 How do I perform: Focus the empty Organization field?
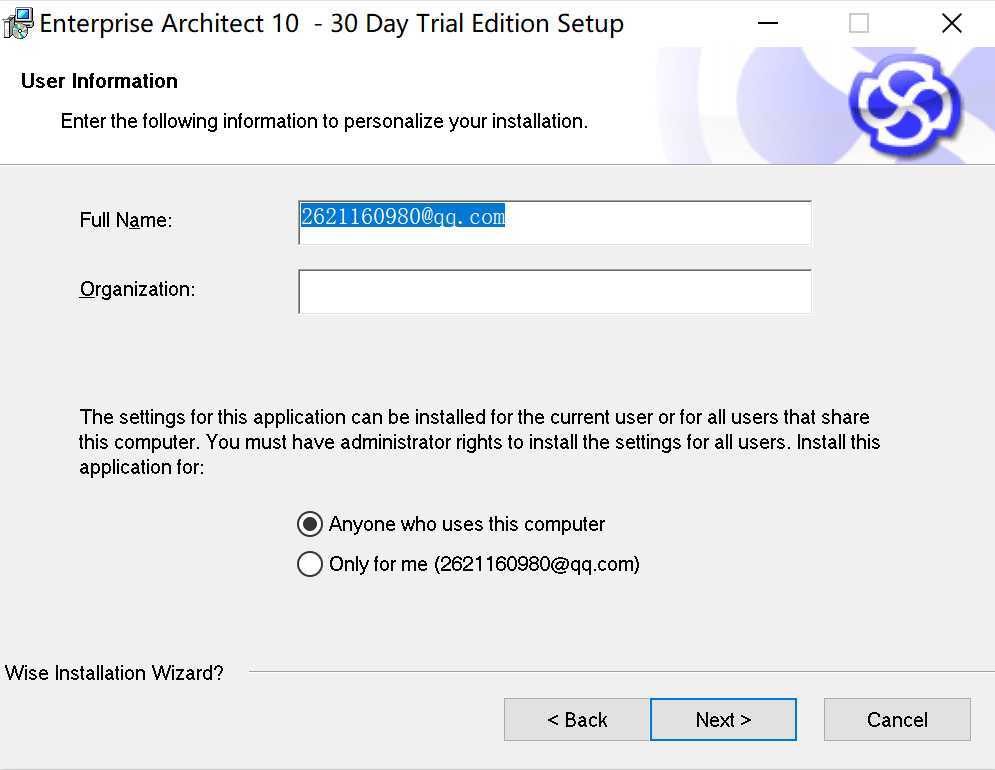tap(555, 291)
